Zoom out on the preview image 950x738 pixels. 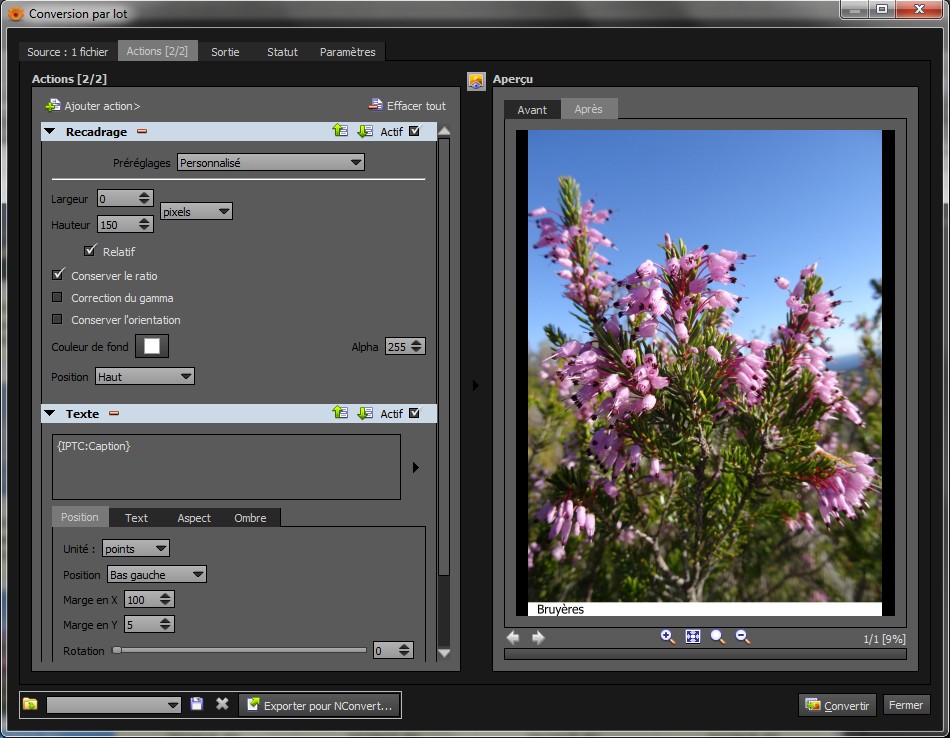pos(743,637)
